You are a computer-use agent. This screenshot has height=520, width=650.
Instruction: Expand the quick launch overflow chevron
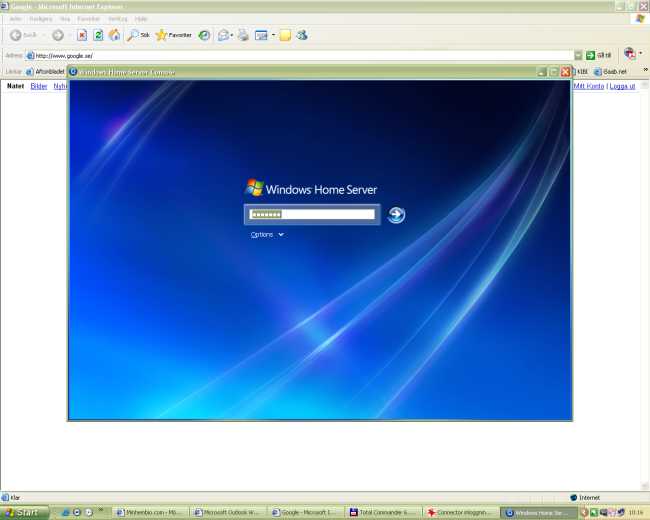coord(100,510)
